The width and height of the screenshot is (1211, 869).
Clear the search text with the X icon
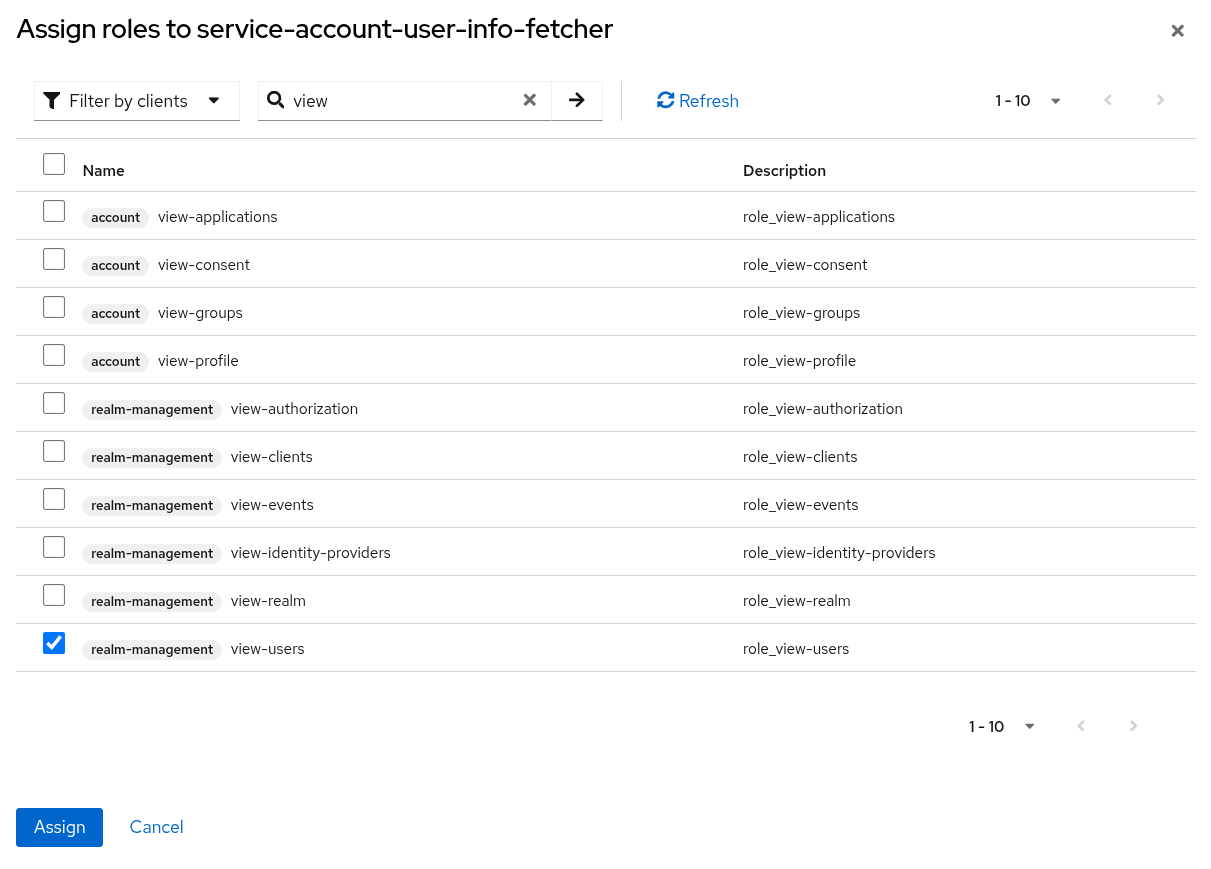tap(530, 100)
